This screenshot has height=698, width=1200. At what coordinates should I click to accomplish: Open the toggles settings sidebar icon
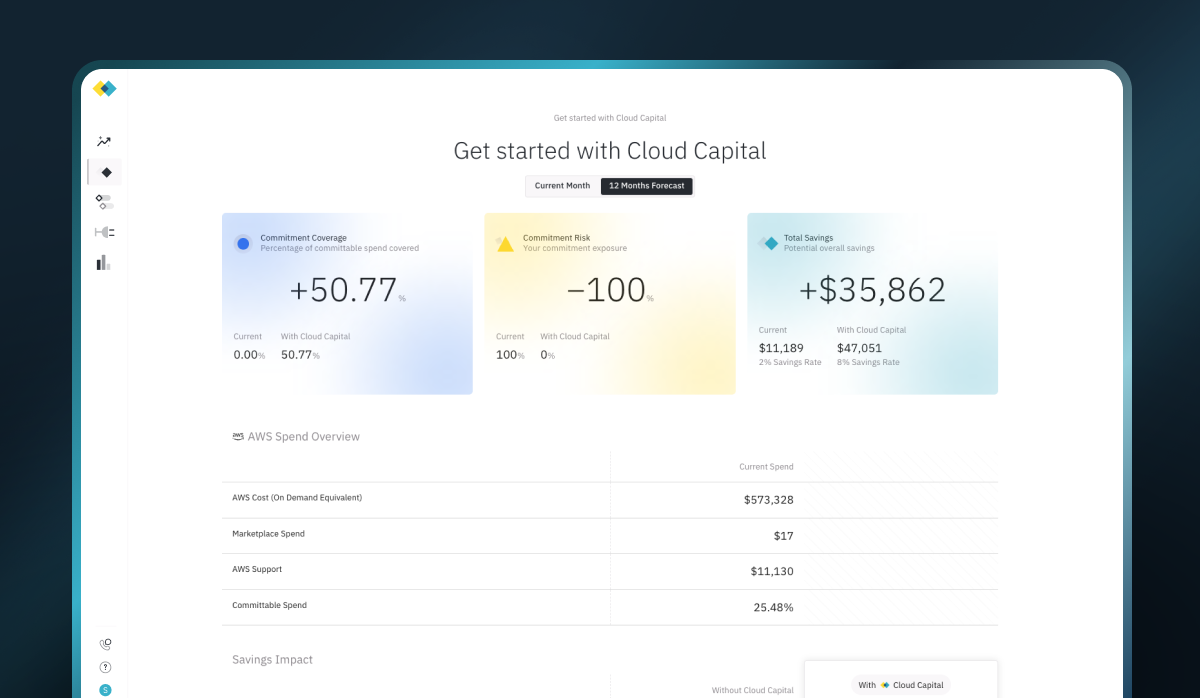click(104, 202)
